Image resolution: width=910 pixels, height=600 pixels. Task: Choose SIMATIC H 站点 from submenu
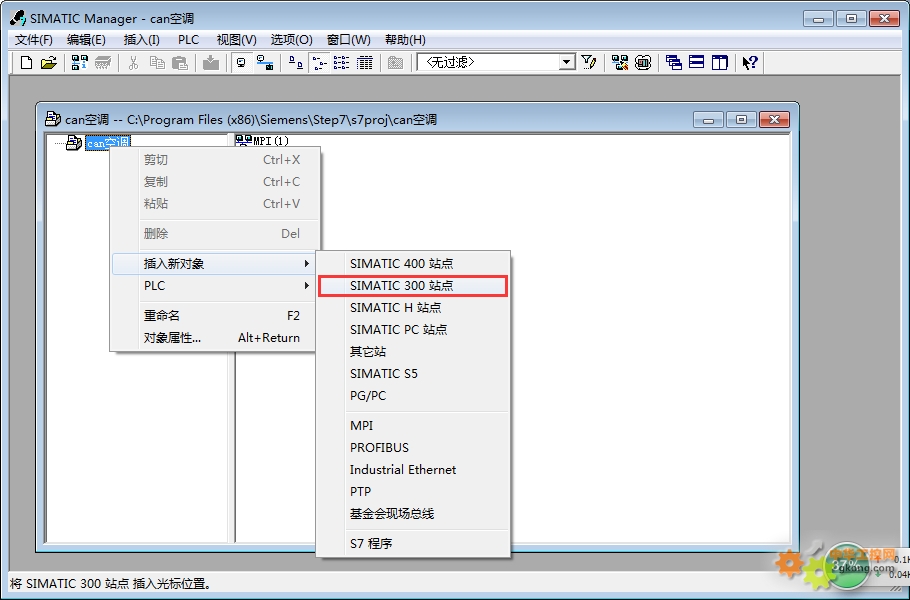[x=413, y=308]
